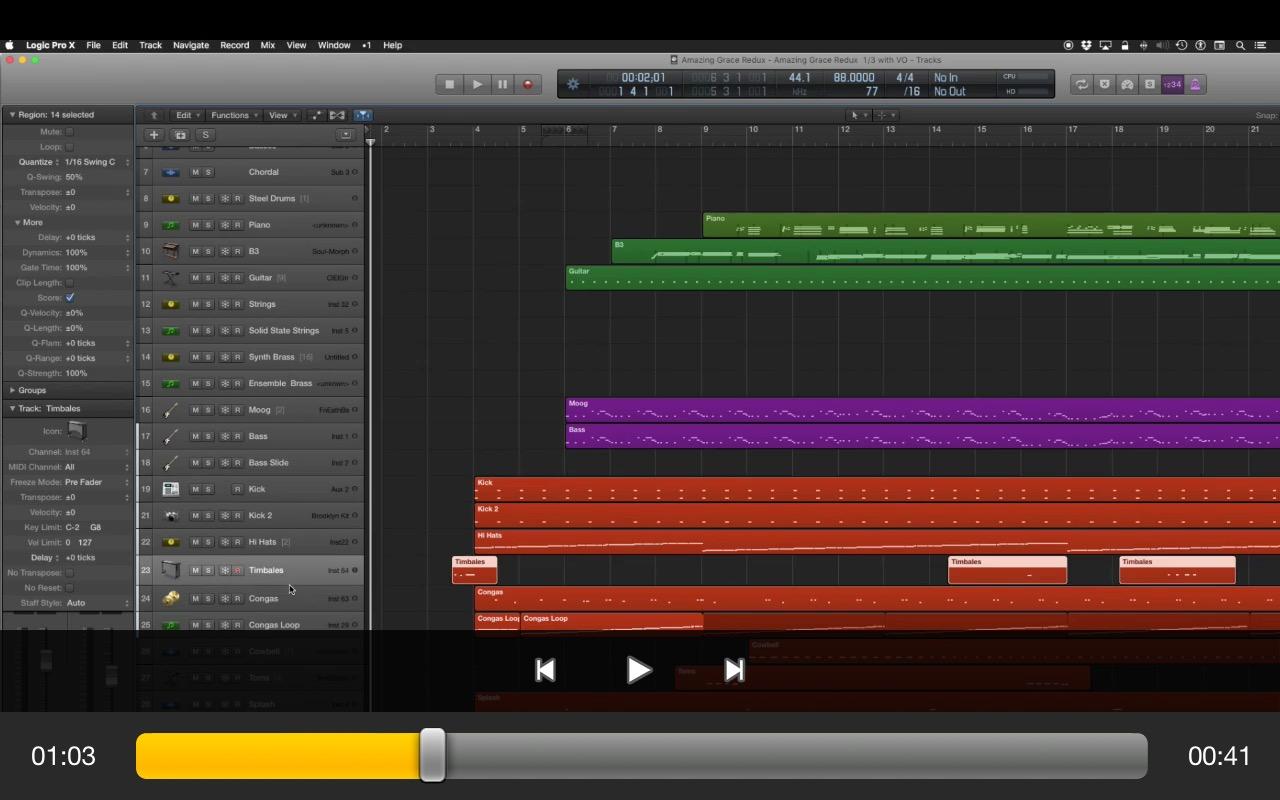Click the video player's large play button

(639, 670)
